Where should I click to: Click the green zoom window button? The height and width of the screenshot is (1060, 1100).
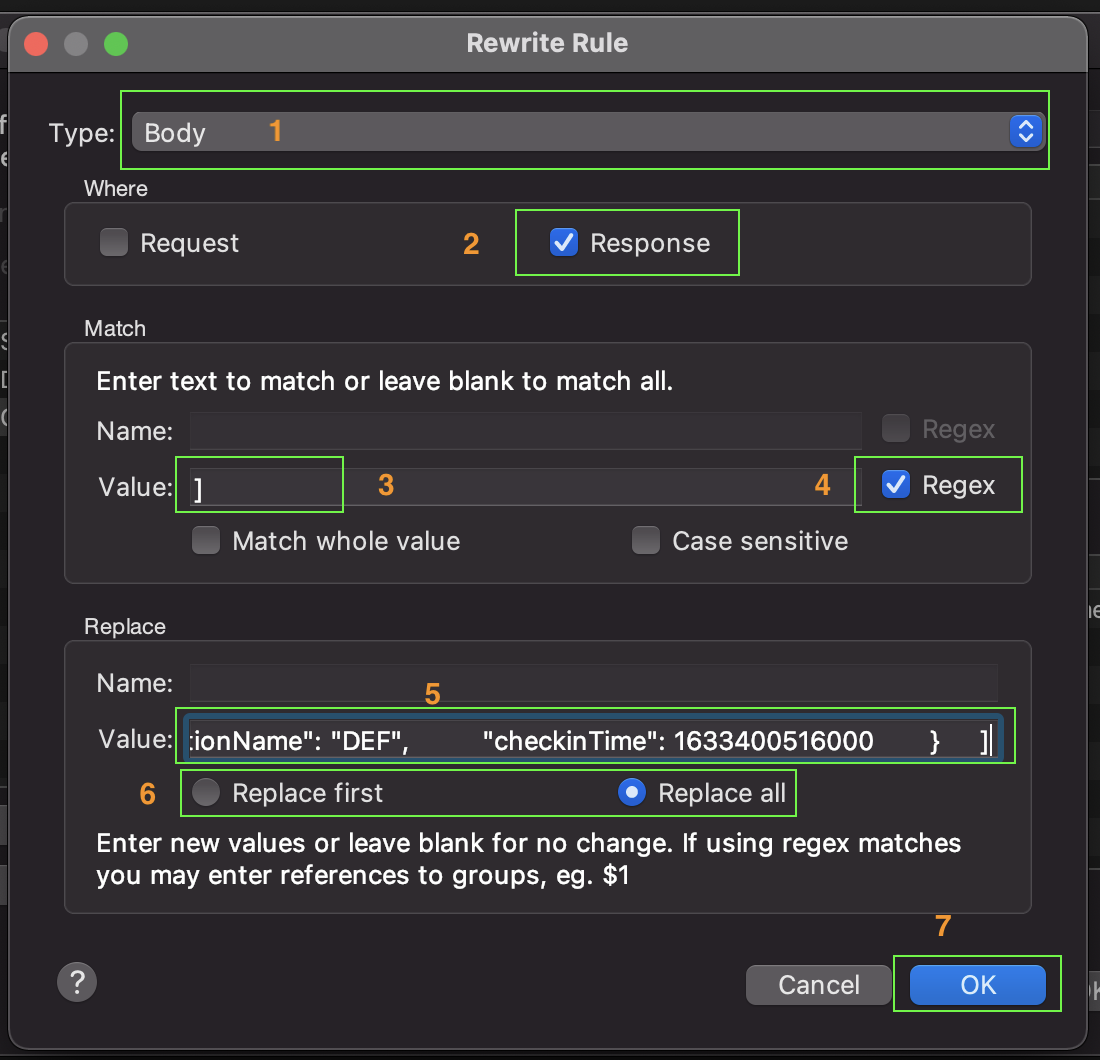[116, 44]
